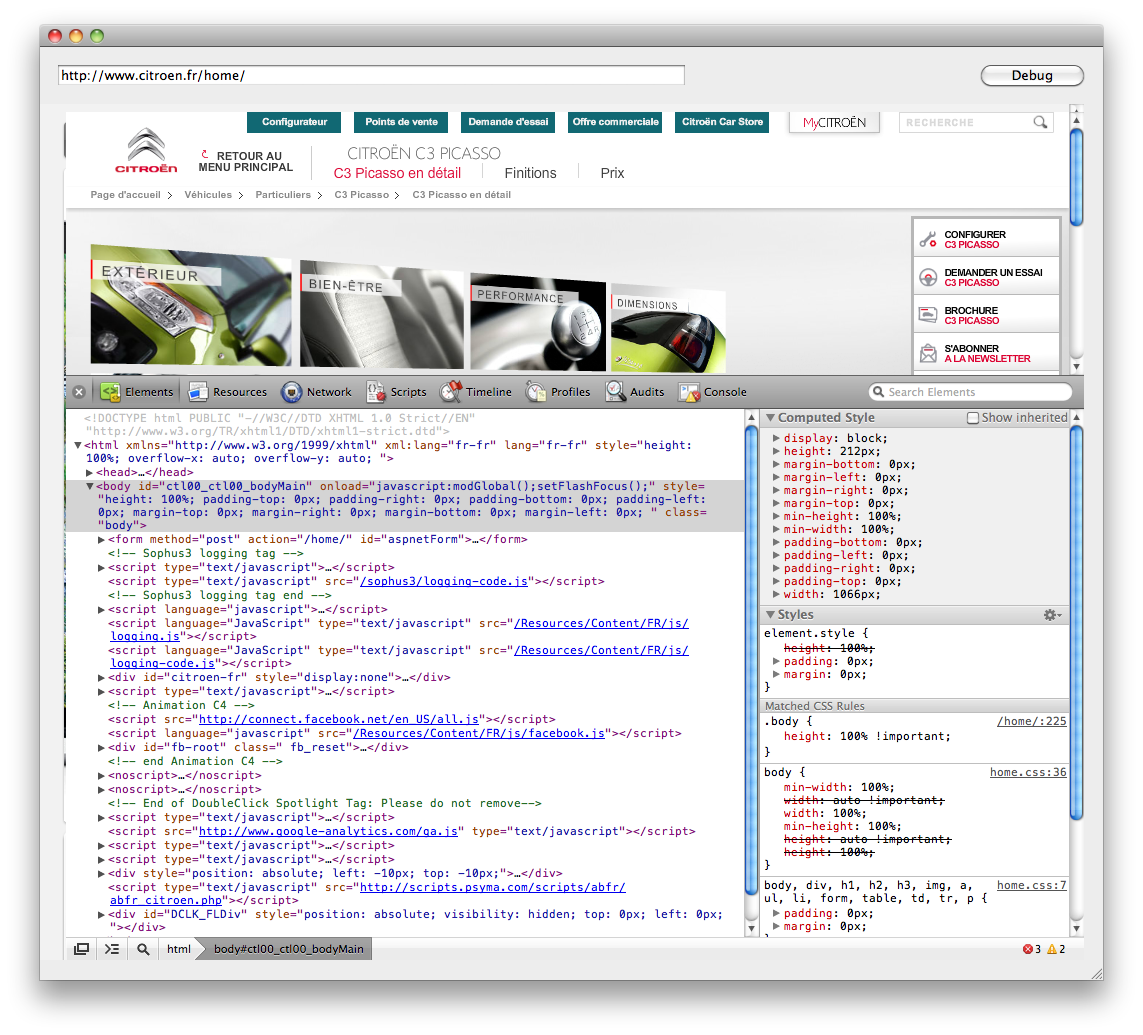Open the Audits panel icon
Screen dimensions: 1143x1035
coord(615,392)
